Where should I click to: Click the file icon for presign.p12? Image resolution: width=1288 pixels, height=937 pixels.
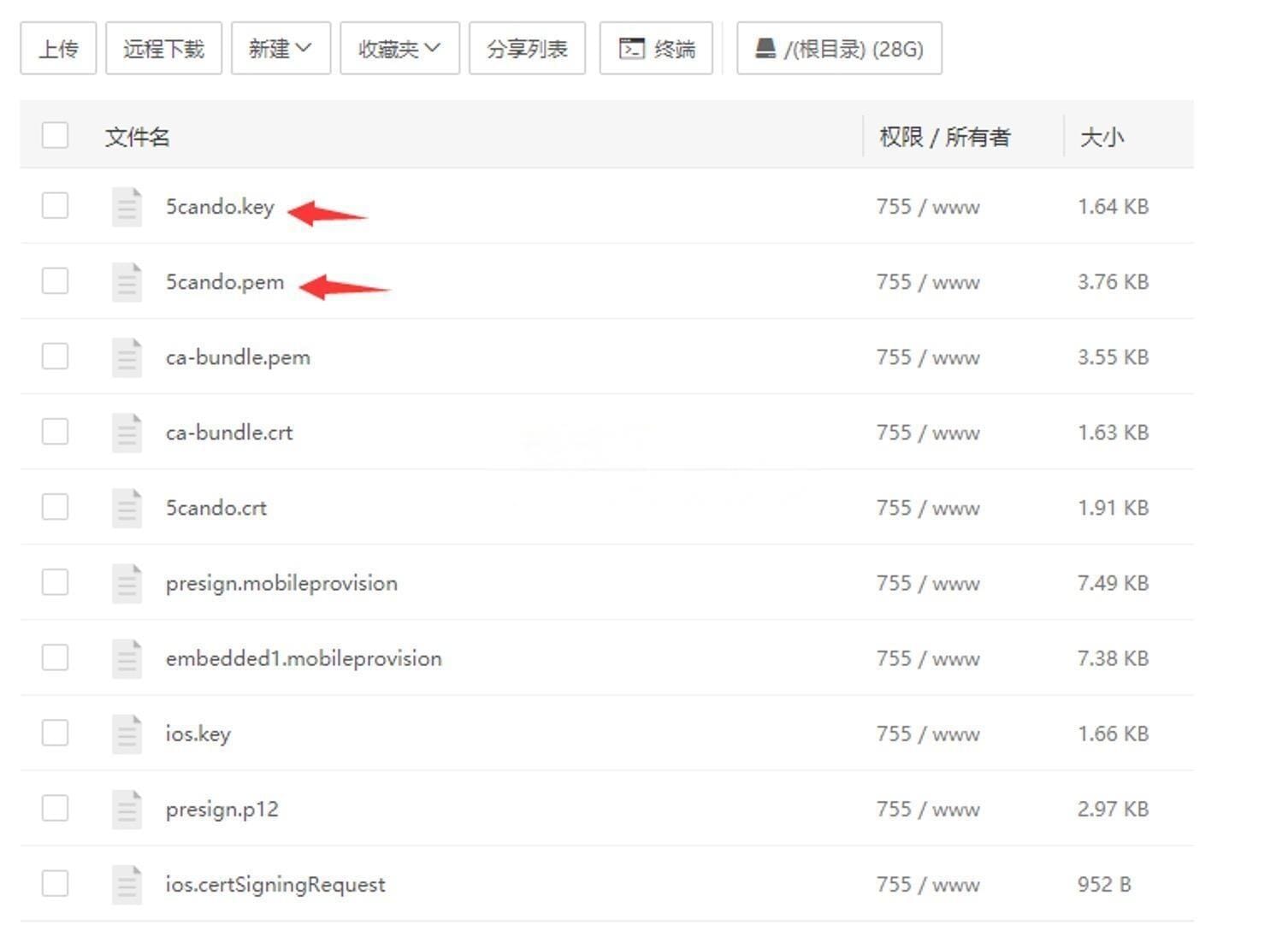[x=127, y=808]
